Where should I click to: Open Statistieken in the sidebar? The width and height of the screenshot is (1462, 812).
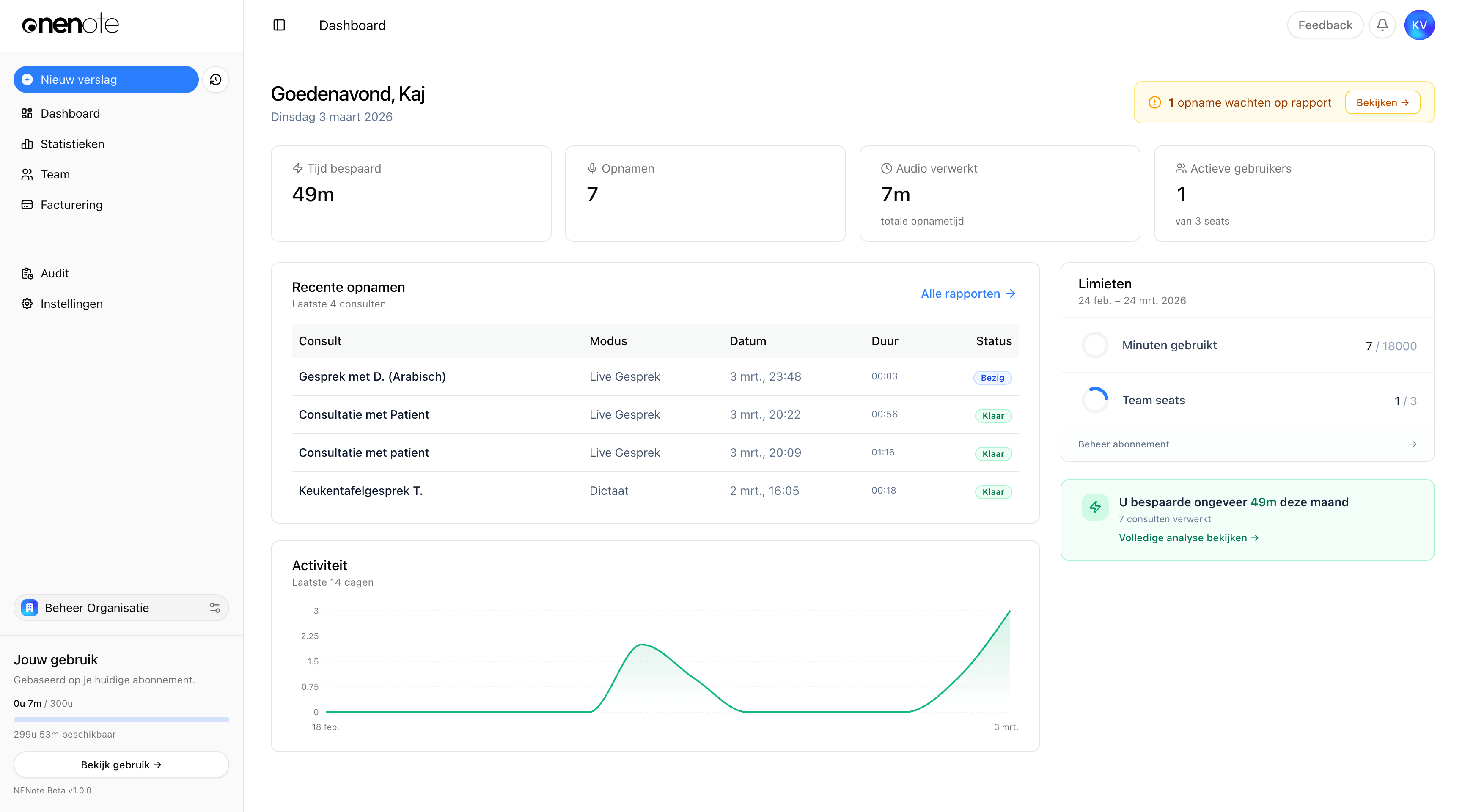(x=72, y=144)
